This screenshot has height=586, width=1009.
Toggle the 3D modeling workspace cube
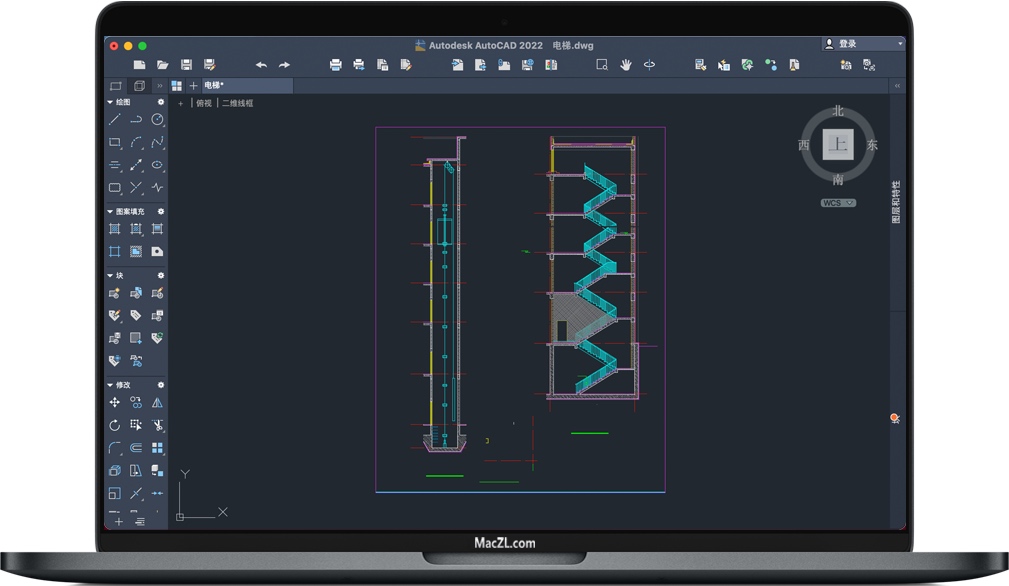pos(139,86)
